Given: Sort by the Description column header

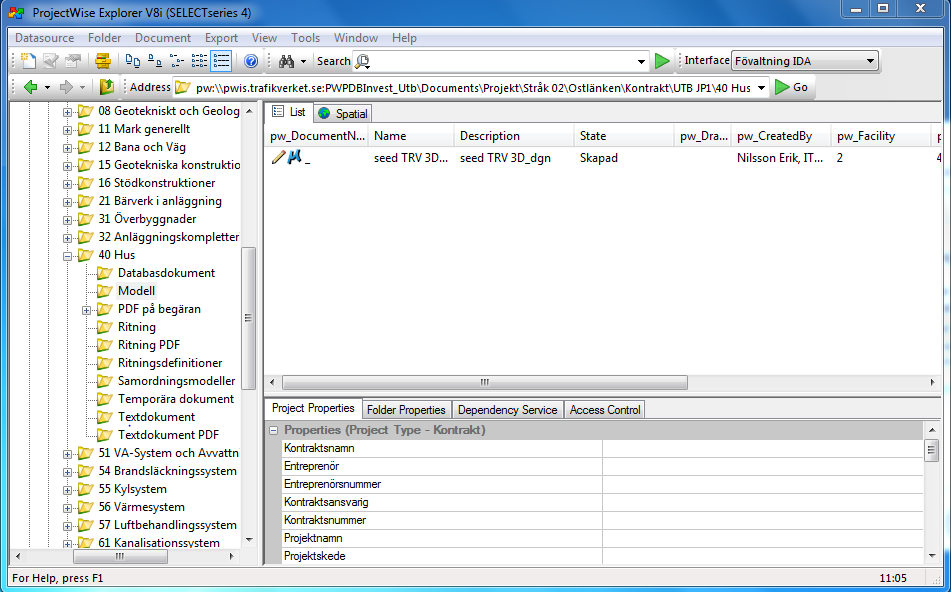Looking at the screenshot, I should 513,136.
